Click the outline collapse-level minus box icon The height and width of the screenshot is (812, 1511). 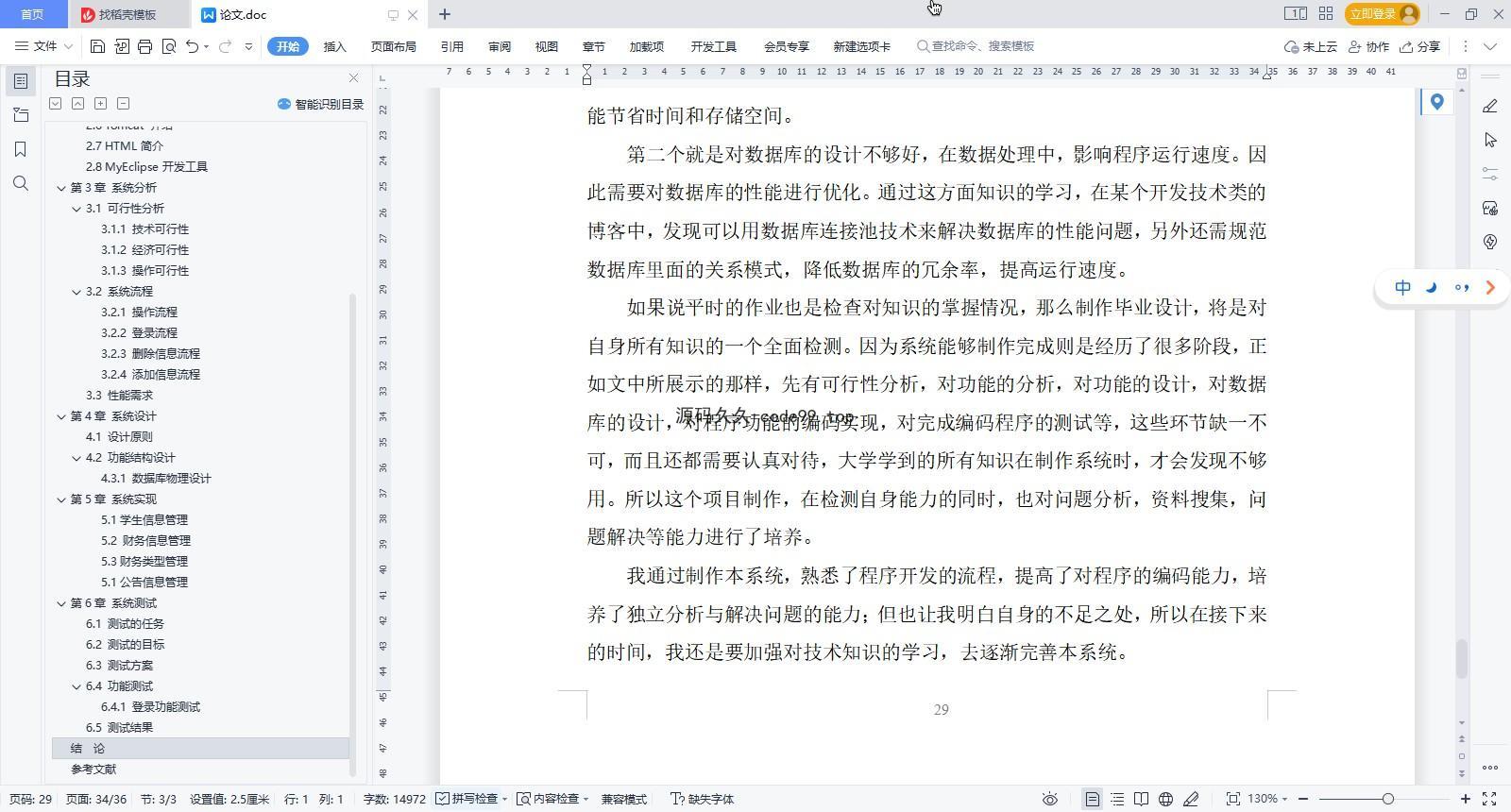[123, 103]
